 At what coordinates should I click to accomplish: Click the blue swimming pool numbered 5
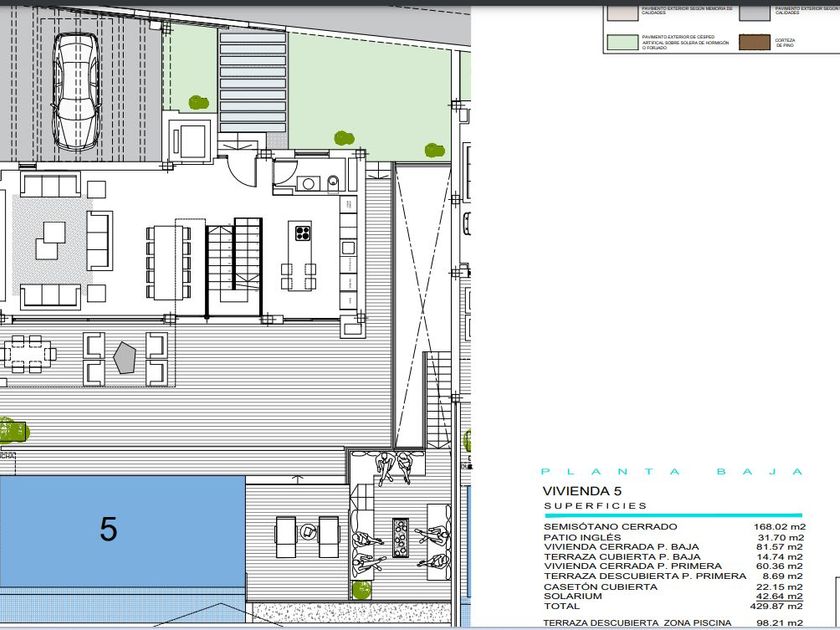[x=120, y=530]
